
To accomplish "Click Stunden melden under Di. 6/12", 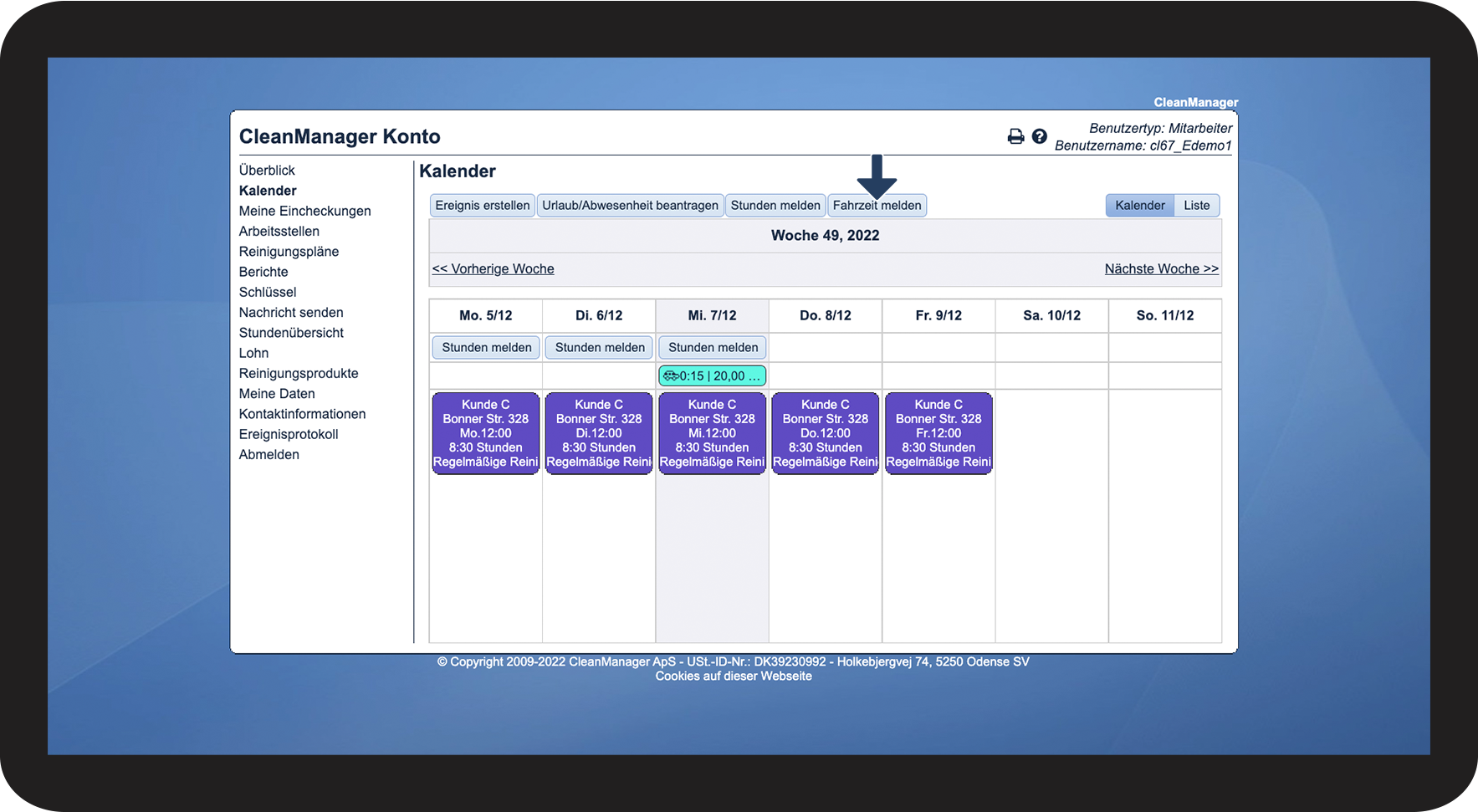I will [x=600, y=348].
